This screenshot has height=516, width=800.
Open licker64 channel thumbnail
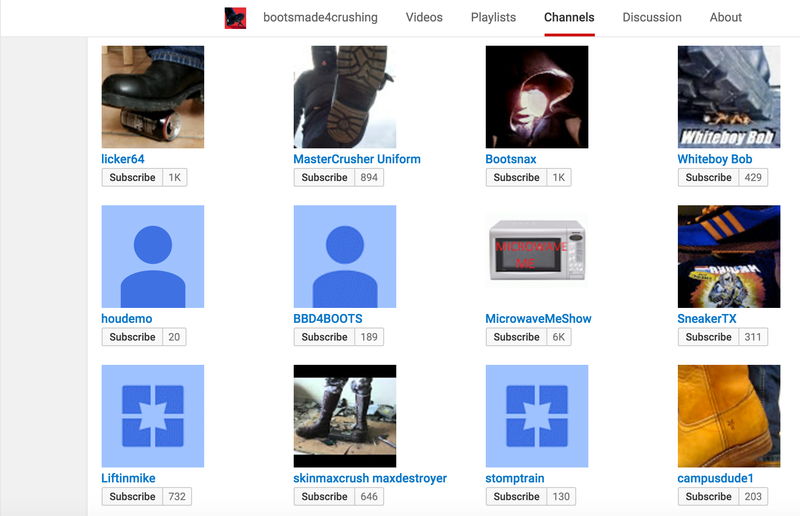click(153, 97)
